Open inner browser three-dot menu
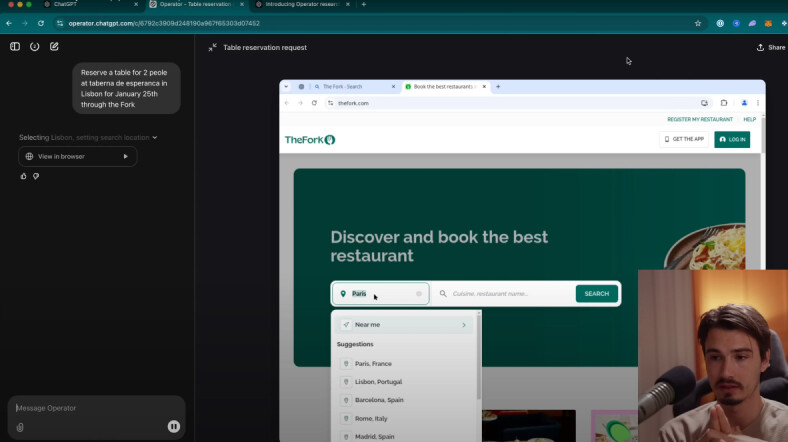Image resolution: width=788 pixels, height=442 pixels. point(758,103)
